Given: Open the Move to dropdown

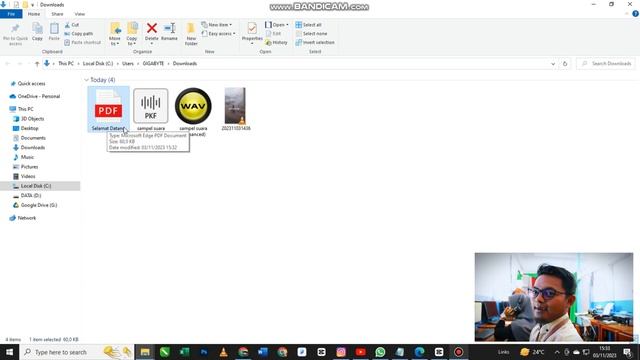Looking at the screenshot, I should [x=115, y=34].
